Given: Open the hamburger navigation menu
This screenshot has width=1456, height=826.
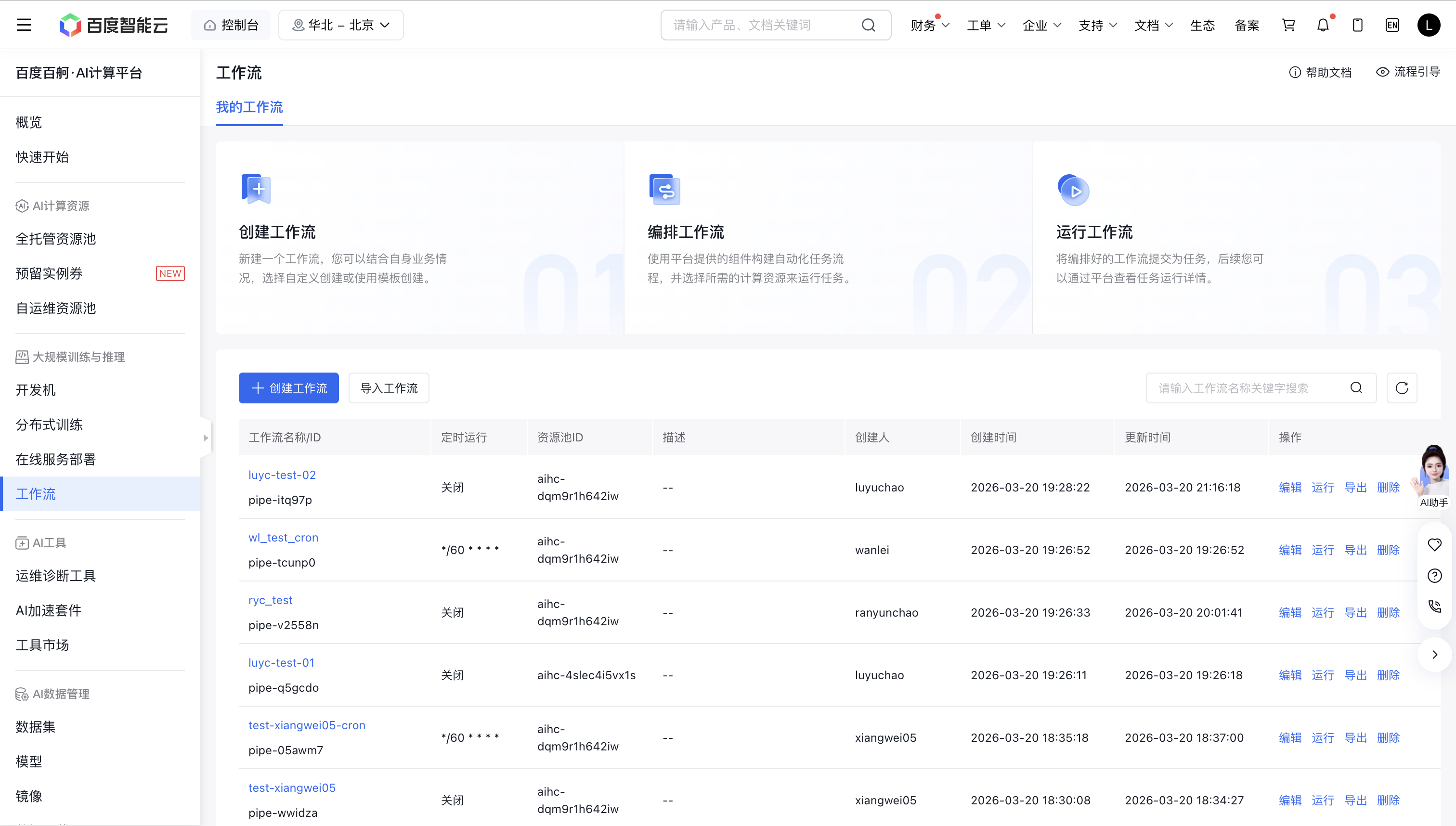Looking at the screenshot, I should pos(24,25).
